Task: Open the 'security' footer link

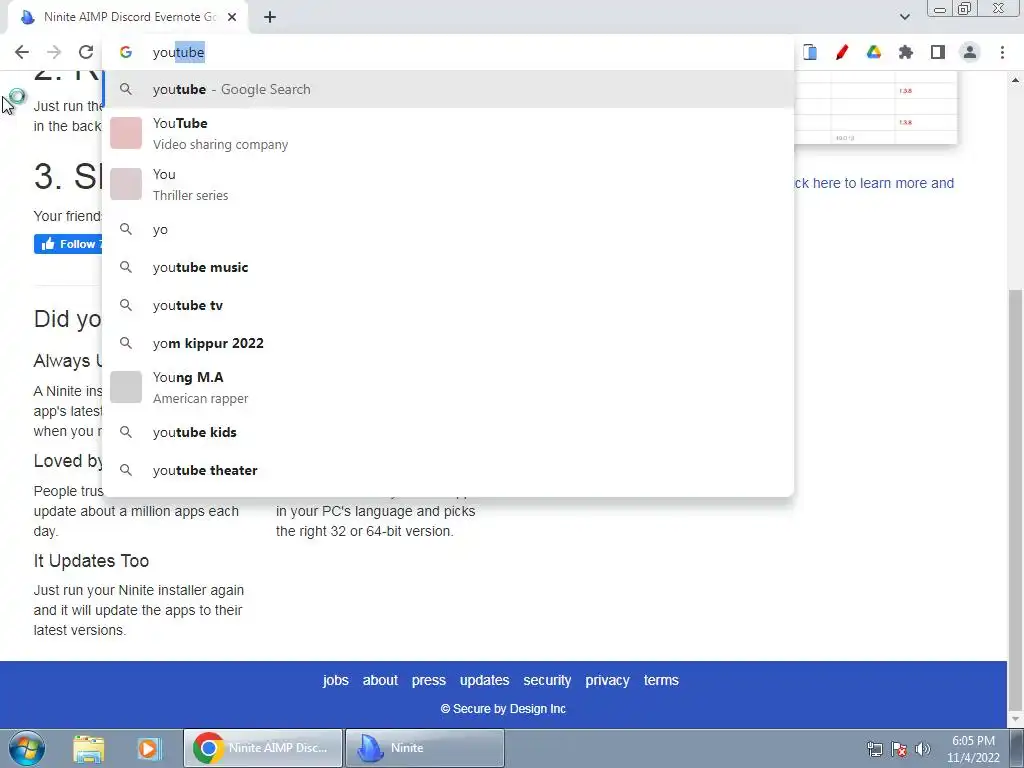Action: [547, 680]
